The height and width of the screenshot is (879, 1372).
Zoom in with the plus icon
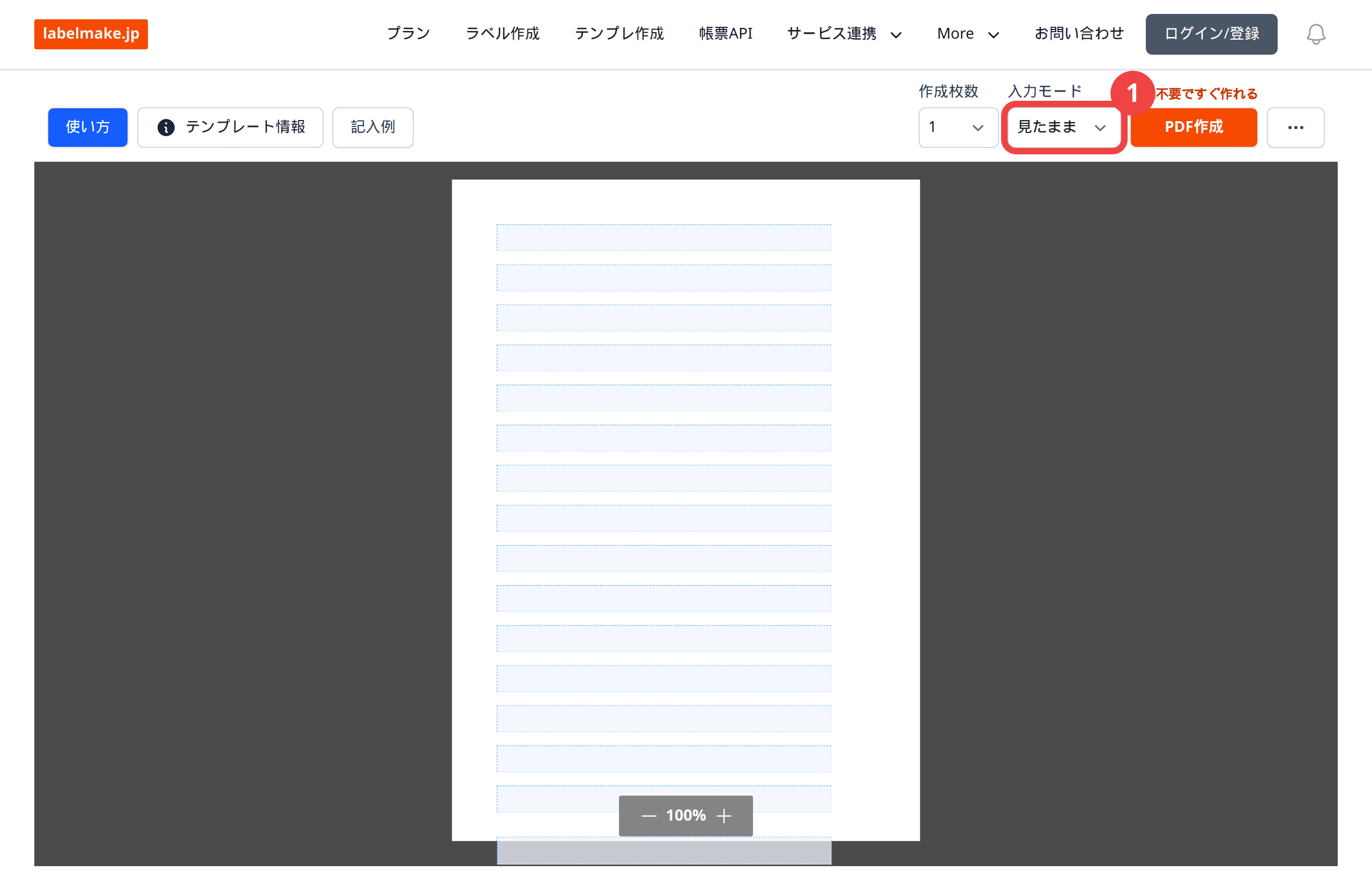[724, 816]
